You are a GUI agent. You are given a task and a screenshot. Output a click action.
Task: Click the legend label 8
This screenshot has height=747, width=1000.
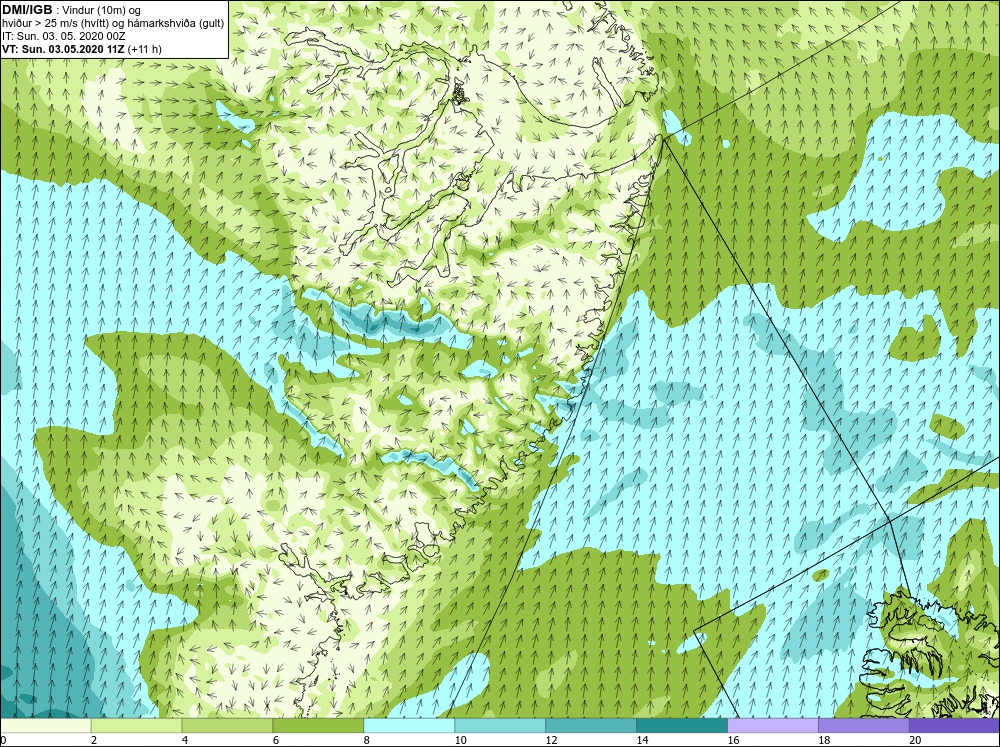click(x=367, y=740)
